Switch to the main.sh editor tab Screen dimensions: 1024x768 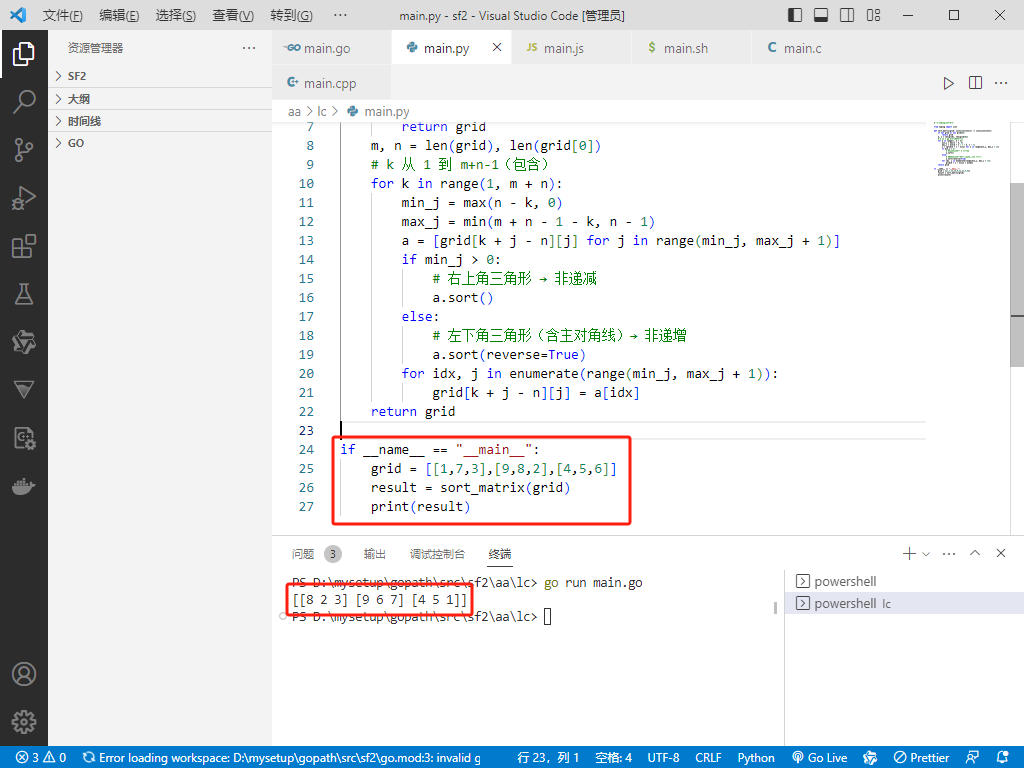point(692,48)
